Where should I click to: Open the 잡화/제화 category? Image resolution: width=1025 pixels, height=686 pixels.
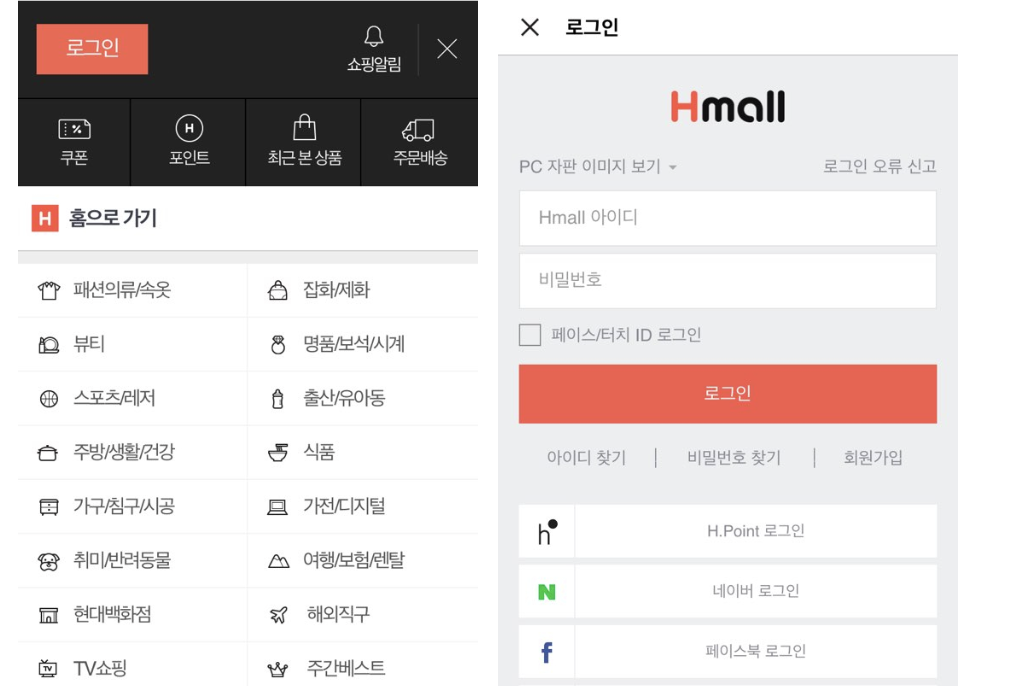tap(337, 290)
